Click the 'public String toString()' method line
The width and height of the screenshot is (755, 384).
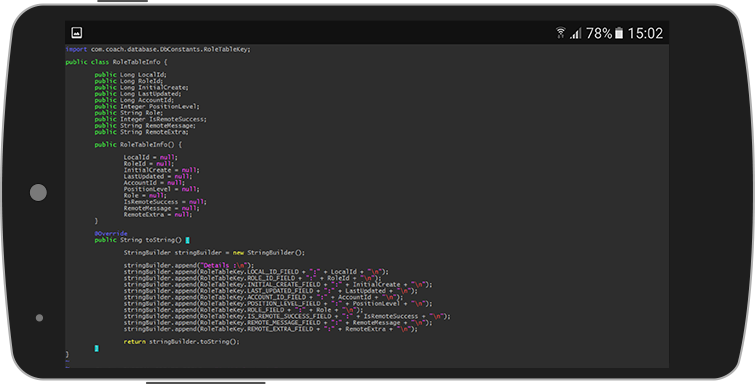[138, 240]
